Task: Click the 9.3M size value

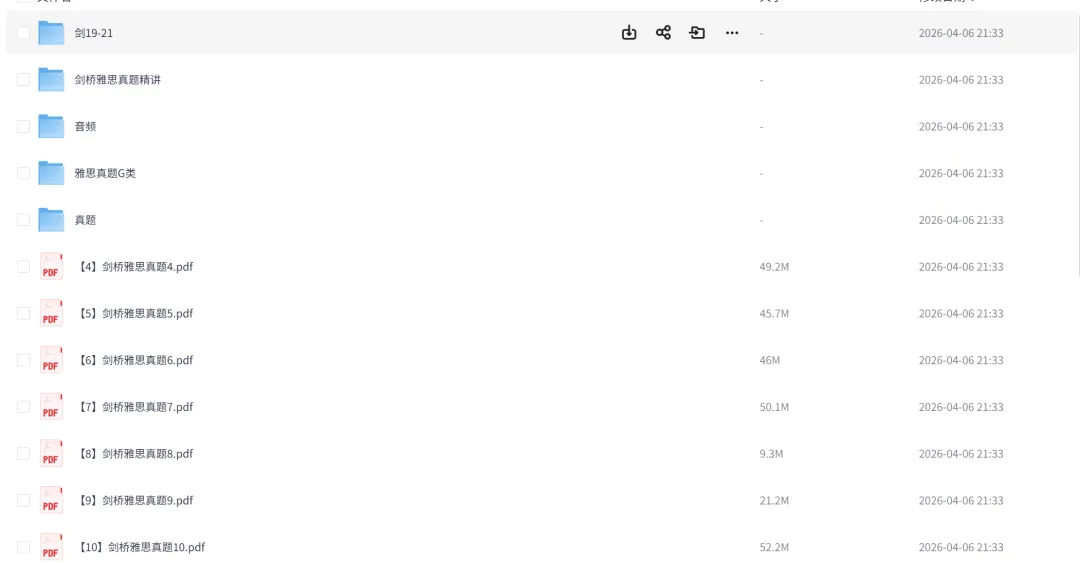Action: click(771, 453)
